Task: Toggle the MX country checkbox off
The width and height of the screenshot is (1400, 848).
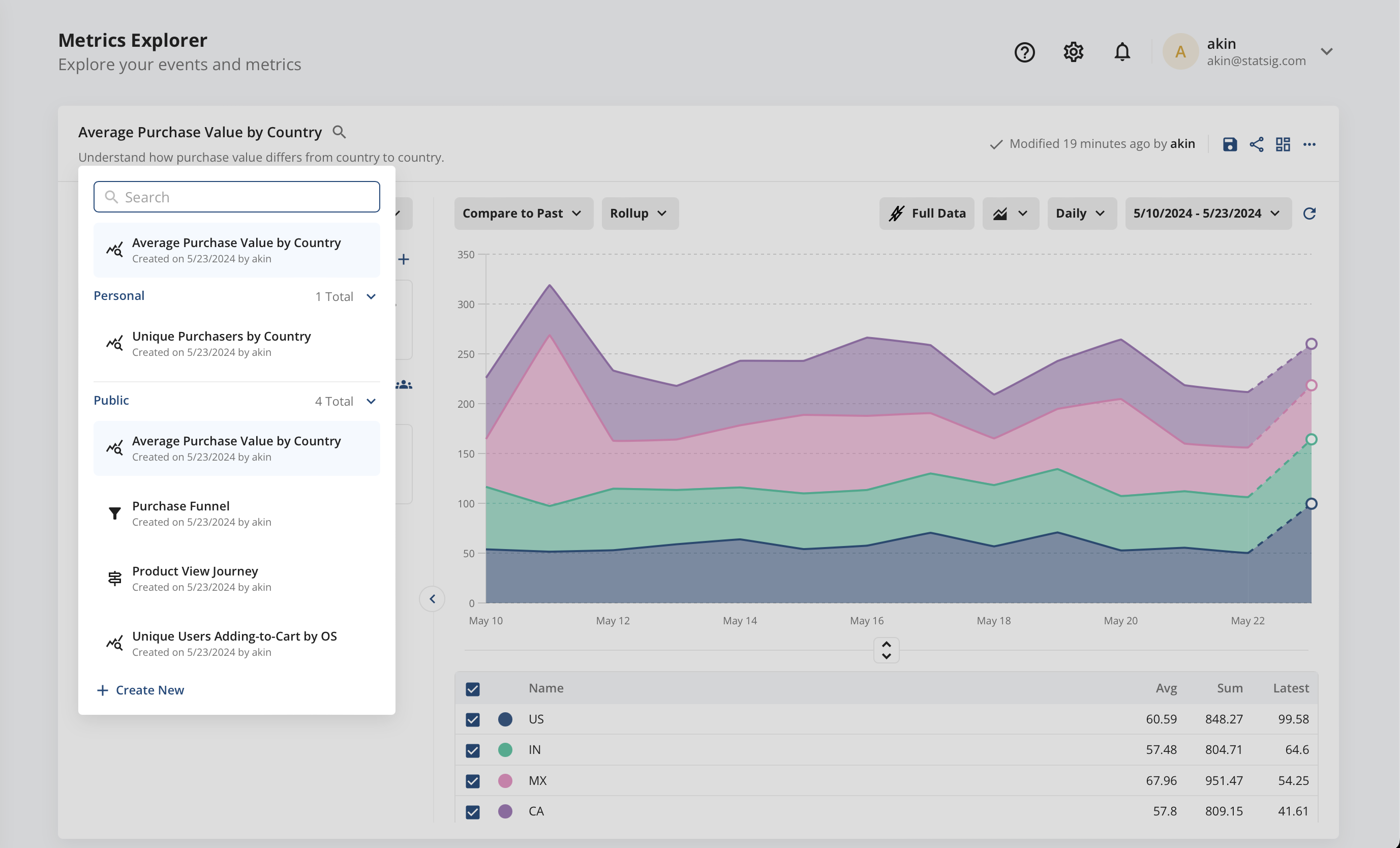Action: coord(472,781)
